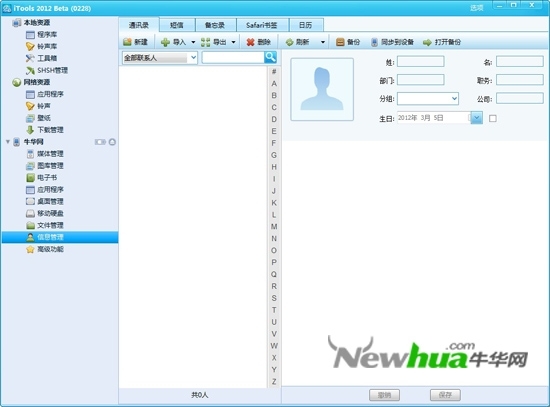550x407 pixels.
Task: Click the 职务 job title field
Action: pos(520,80)
